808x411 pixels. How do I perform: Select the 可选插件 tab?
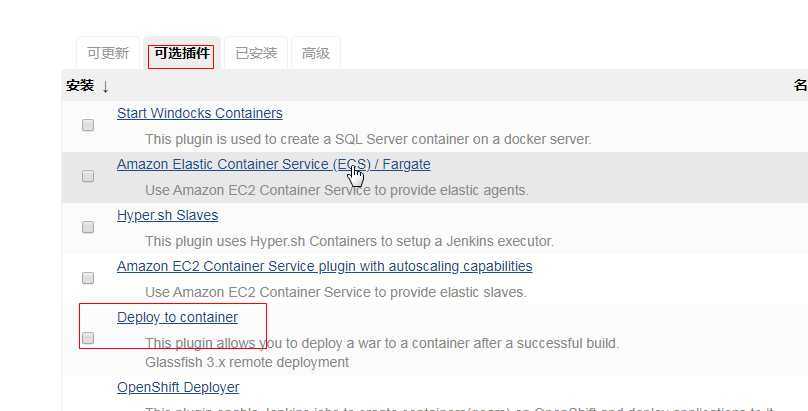pos(181,53)
